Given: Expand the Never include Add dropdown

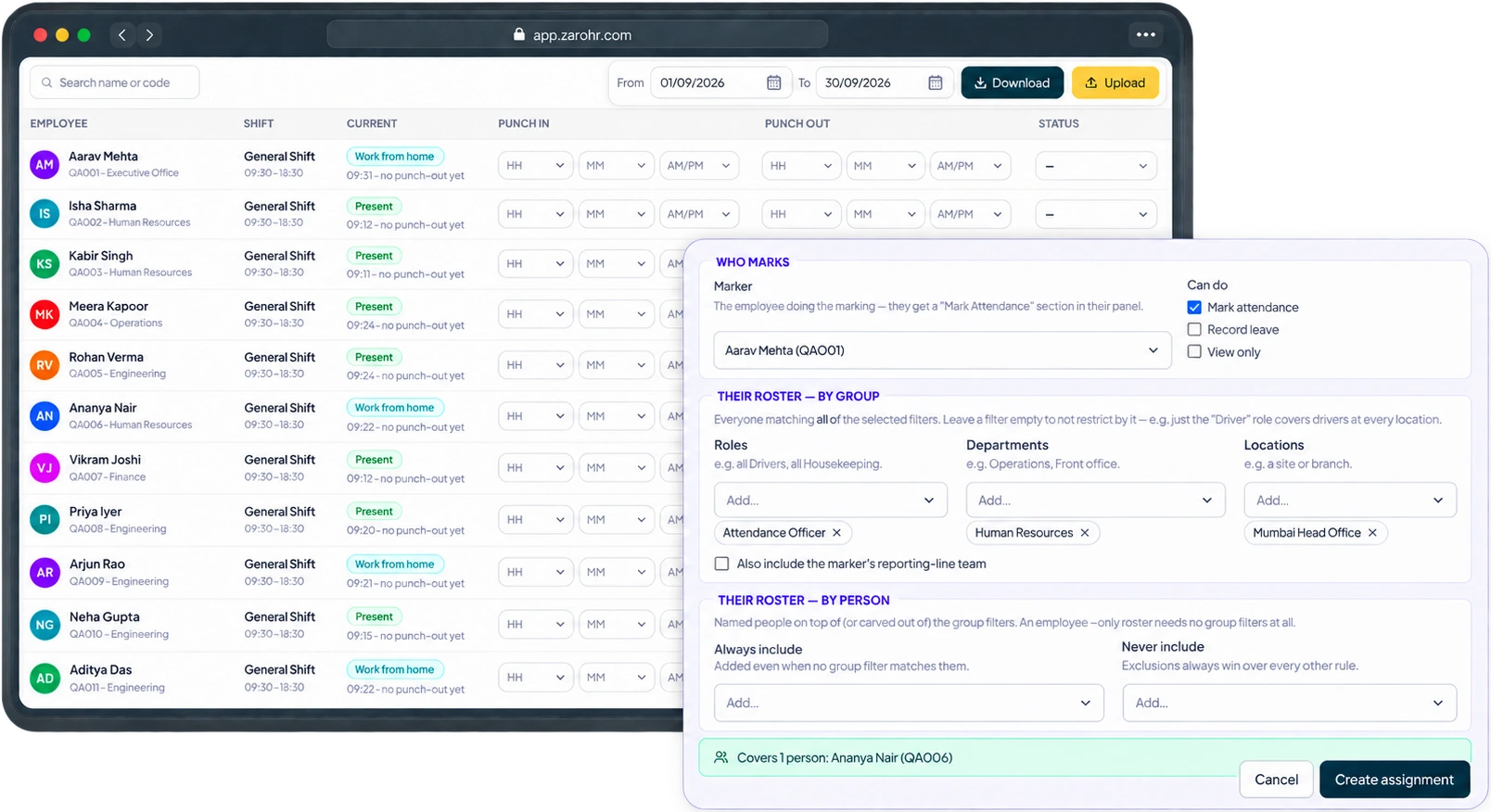Looking at the screenshot, I should tap(1289, 703).
